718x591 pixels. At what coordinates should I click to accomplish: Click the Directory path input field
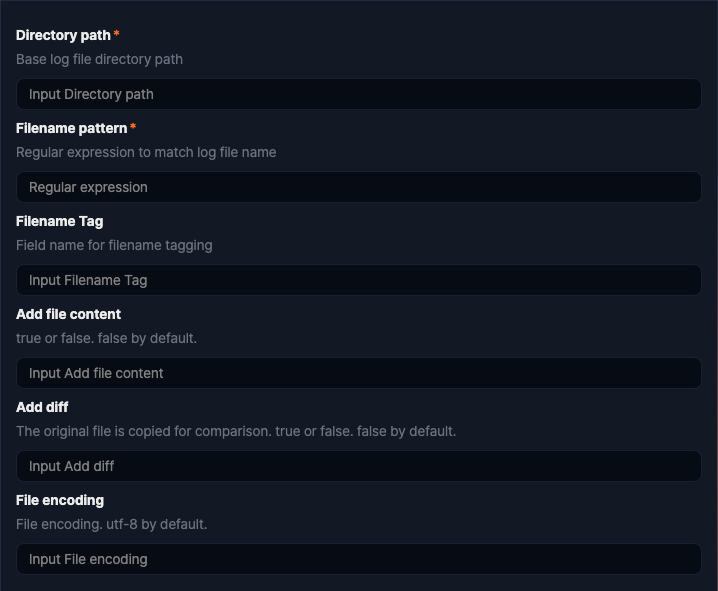tap(358, 94)
